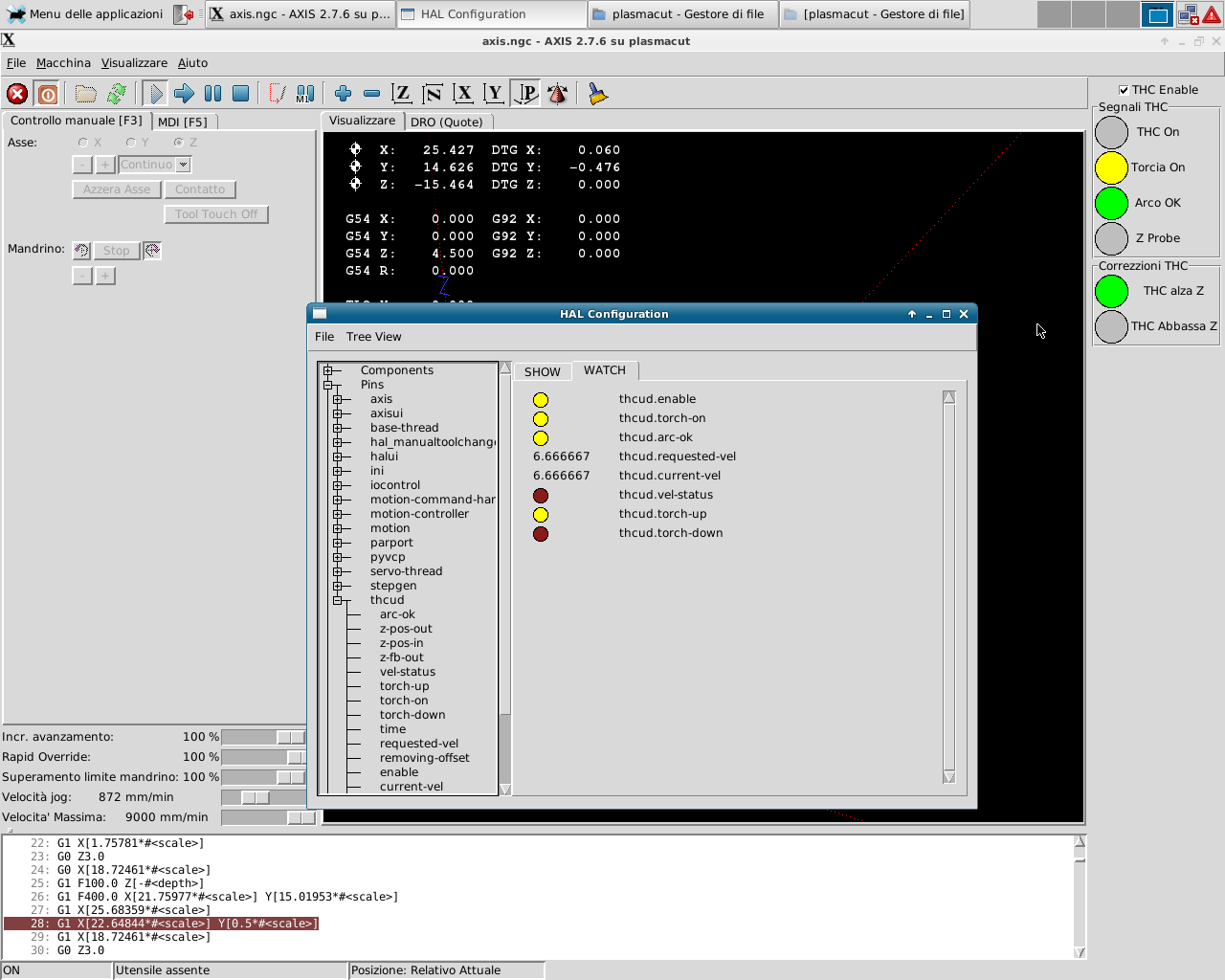Screen dimensions: 1225x980
Task: Click Tool Touch Off button
Action: click(216, 214)
